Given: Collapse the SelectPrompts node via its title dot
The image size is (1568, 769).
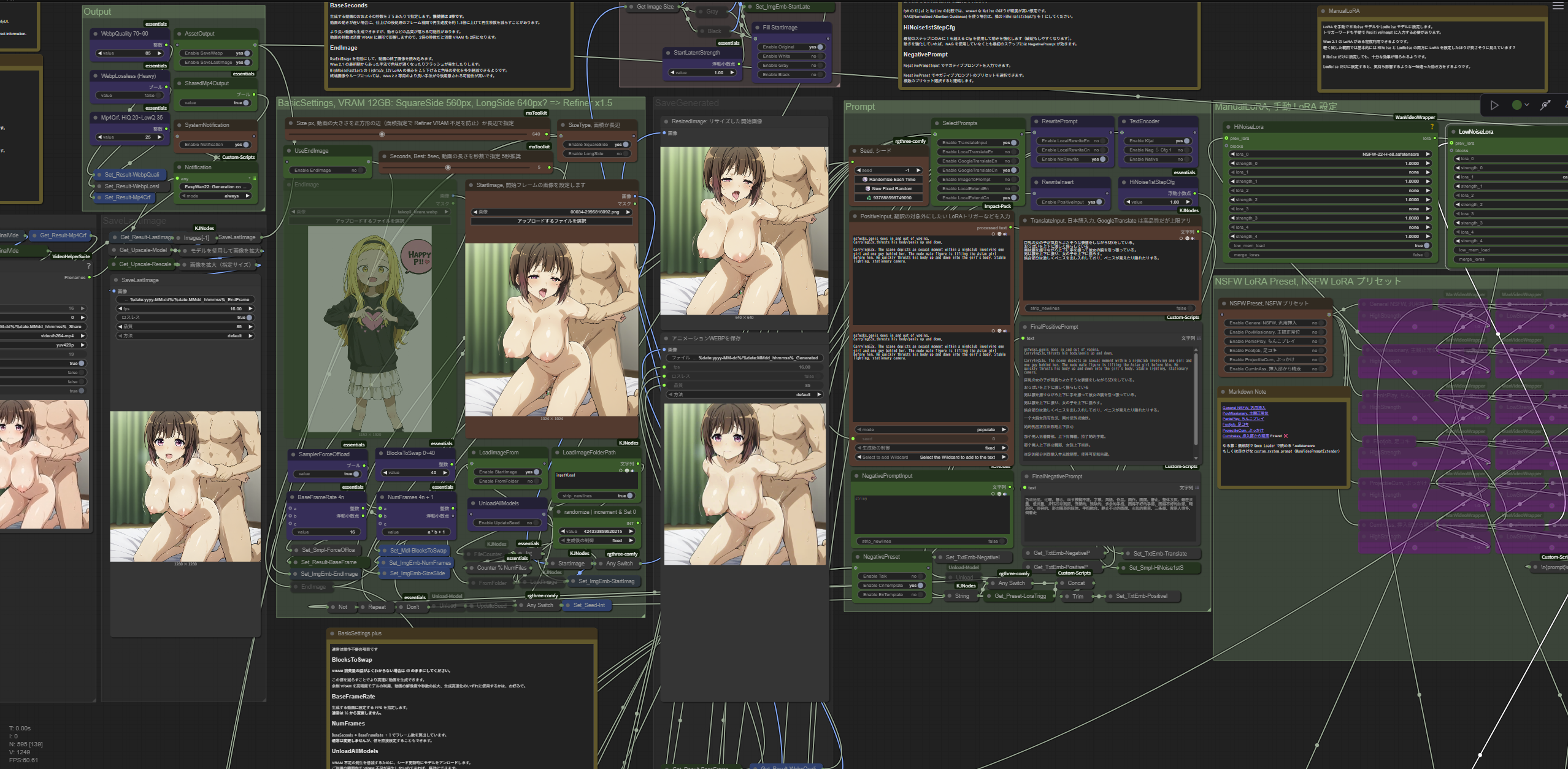Looking at the screenshot, I should point(937,123).
